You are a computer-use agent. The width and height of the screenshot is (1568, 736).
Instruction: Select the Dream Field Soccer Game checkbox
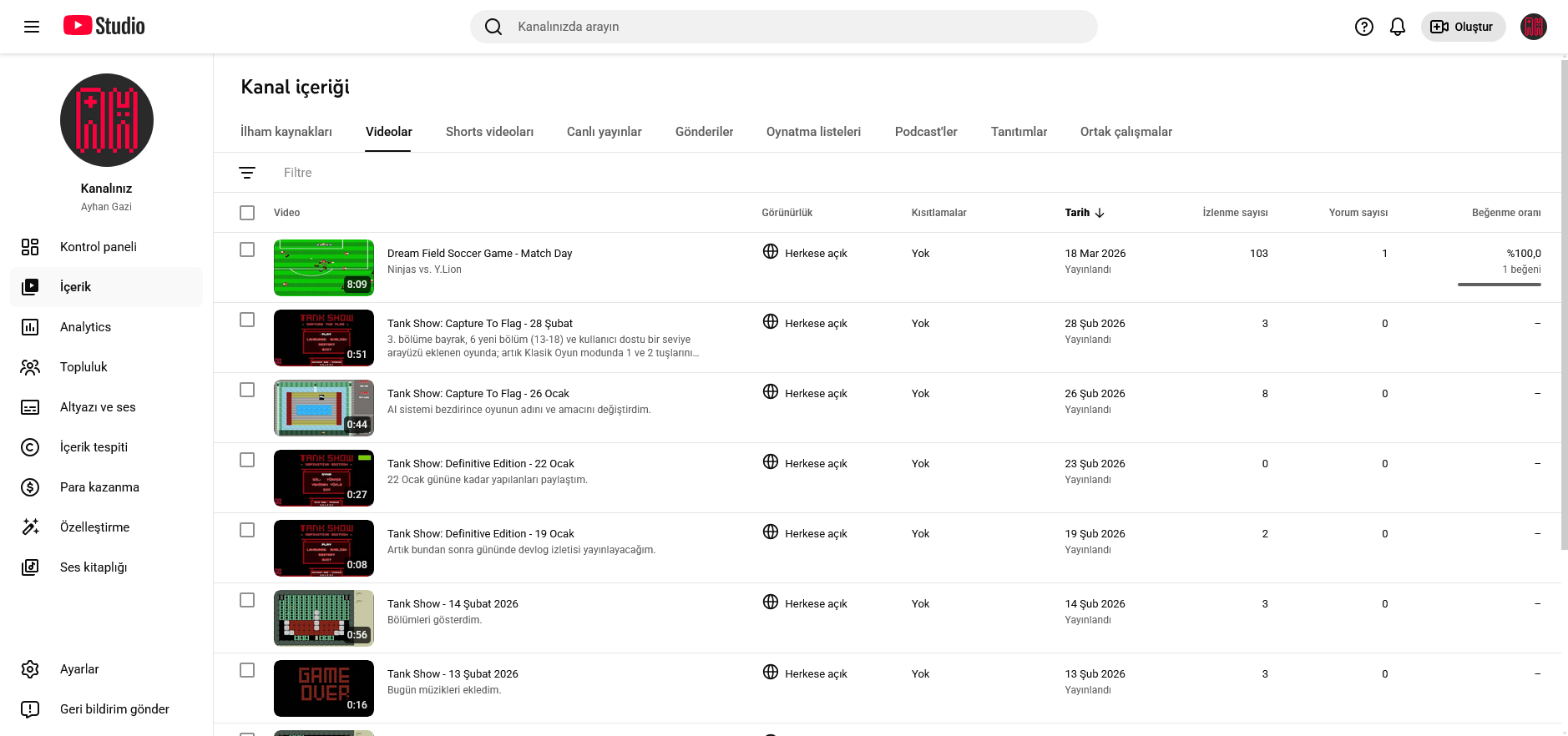pyautogui.click(x=247, y=250)
